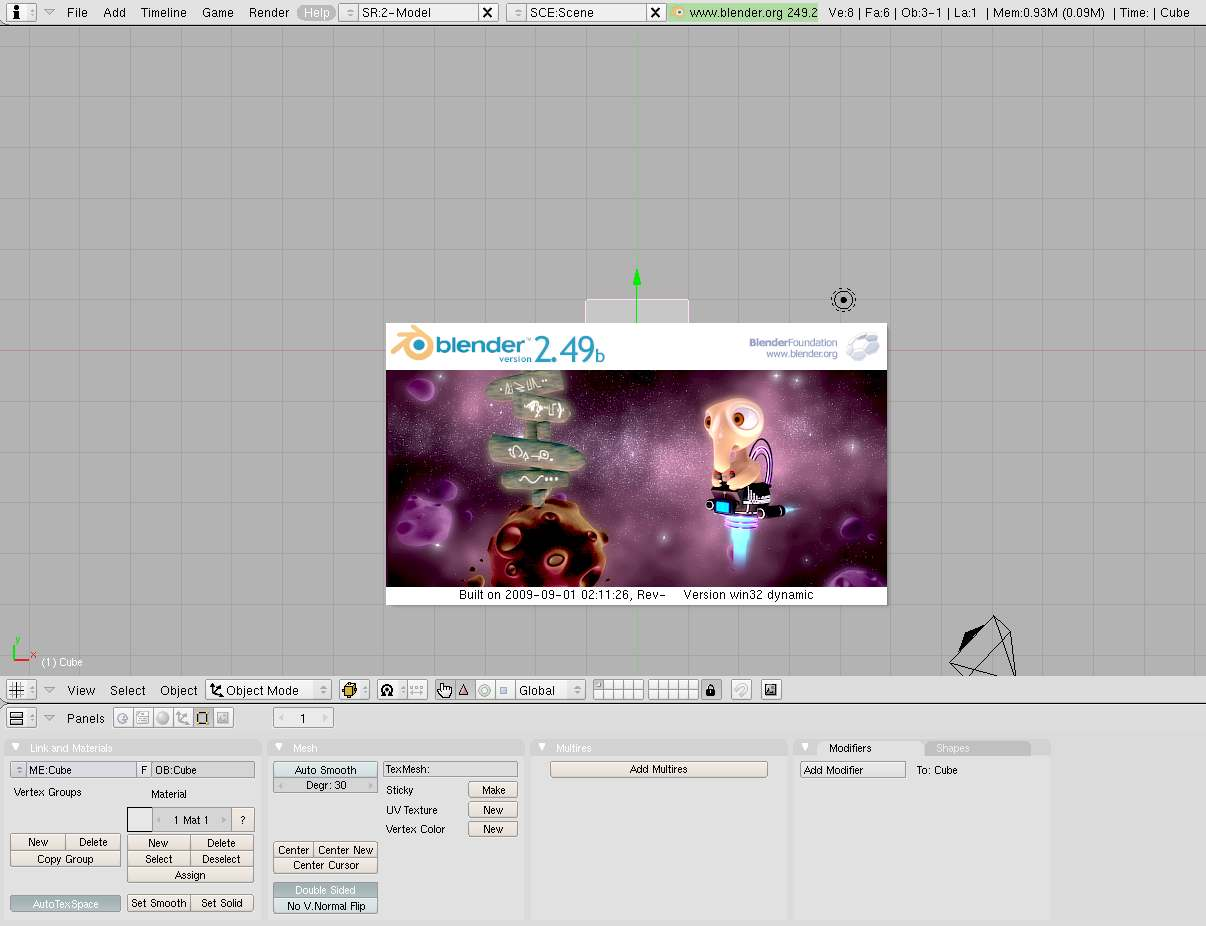Image resolution: width=1206 pixels, height=926 pixels.
Task: Open the Panels menu in buttons header
Action: coord(86,718)
